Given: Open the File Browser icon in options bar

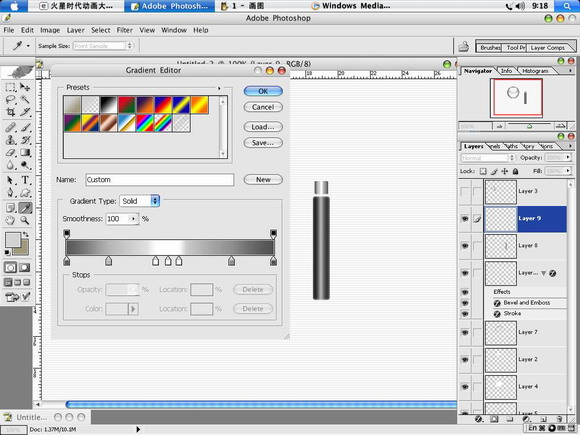Looking at the screenshot, I should point(463,47).
